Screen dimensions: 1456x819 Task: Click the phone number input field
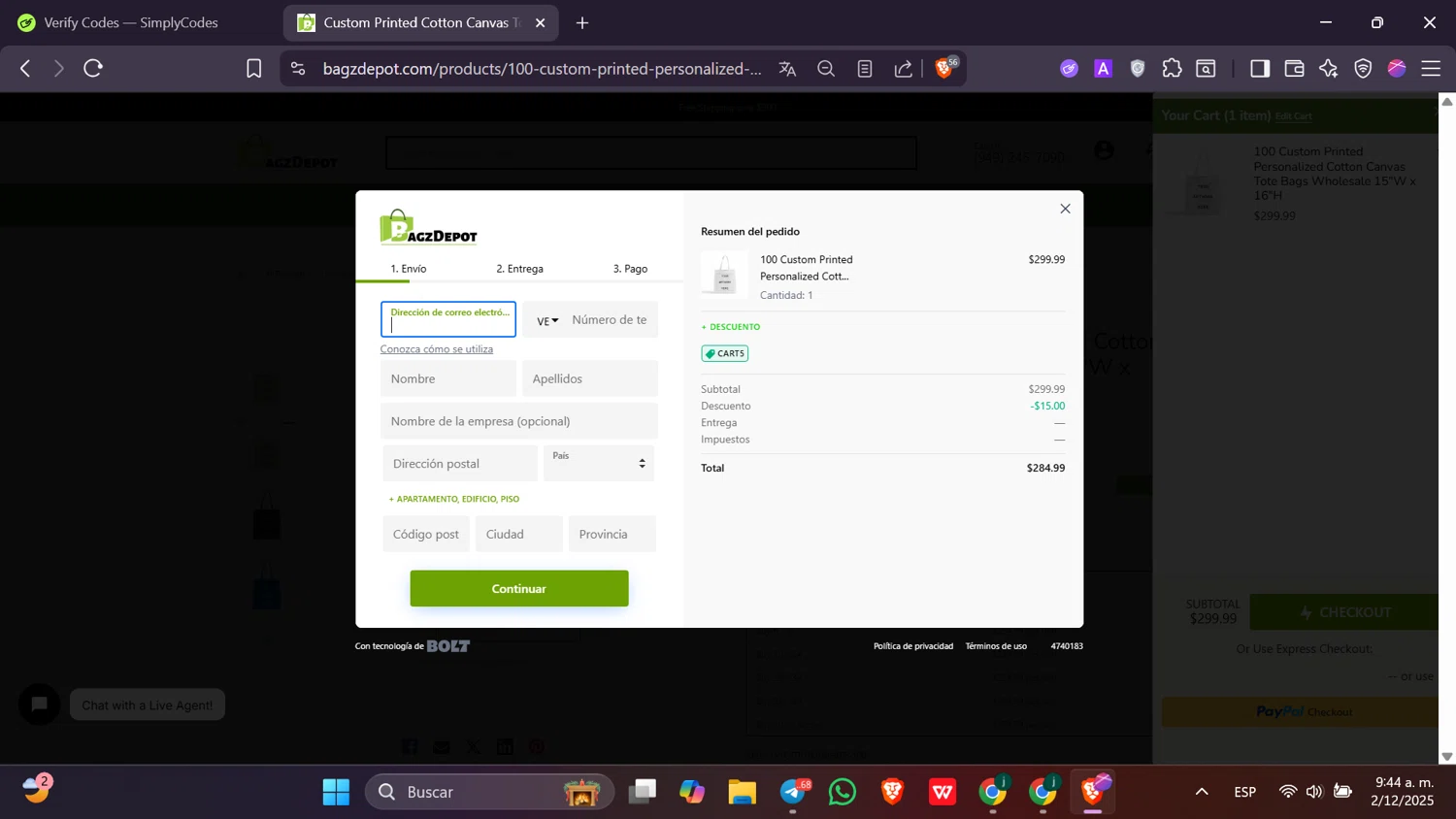pyautogui.click(x=612, y=319)
